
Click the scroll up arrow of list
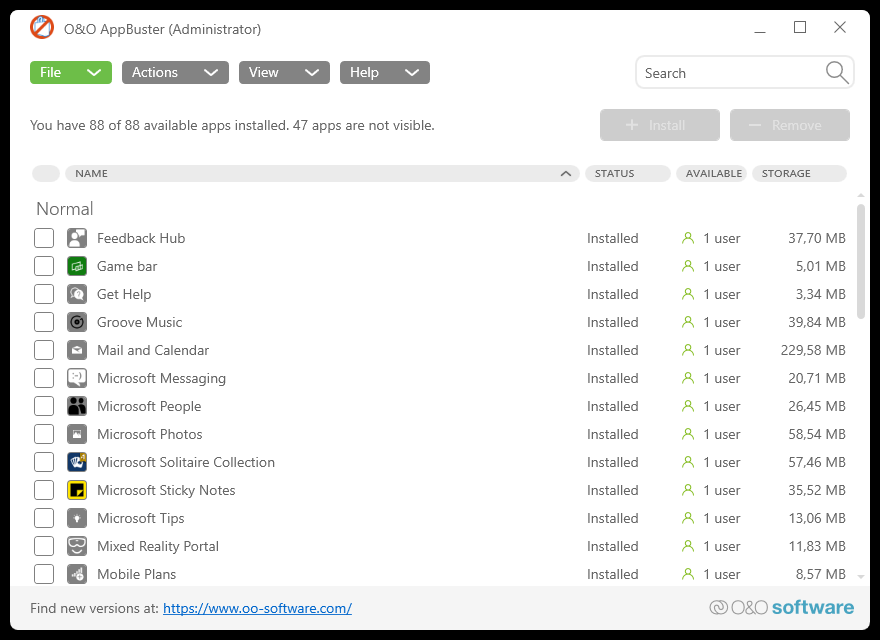click(x=861, y=195)
